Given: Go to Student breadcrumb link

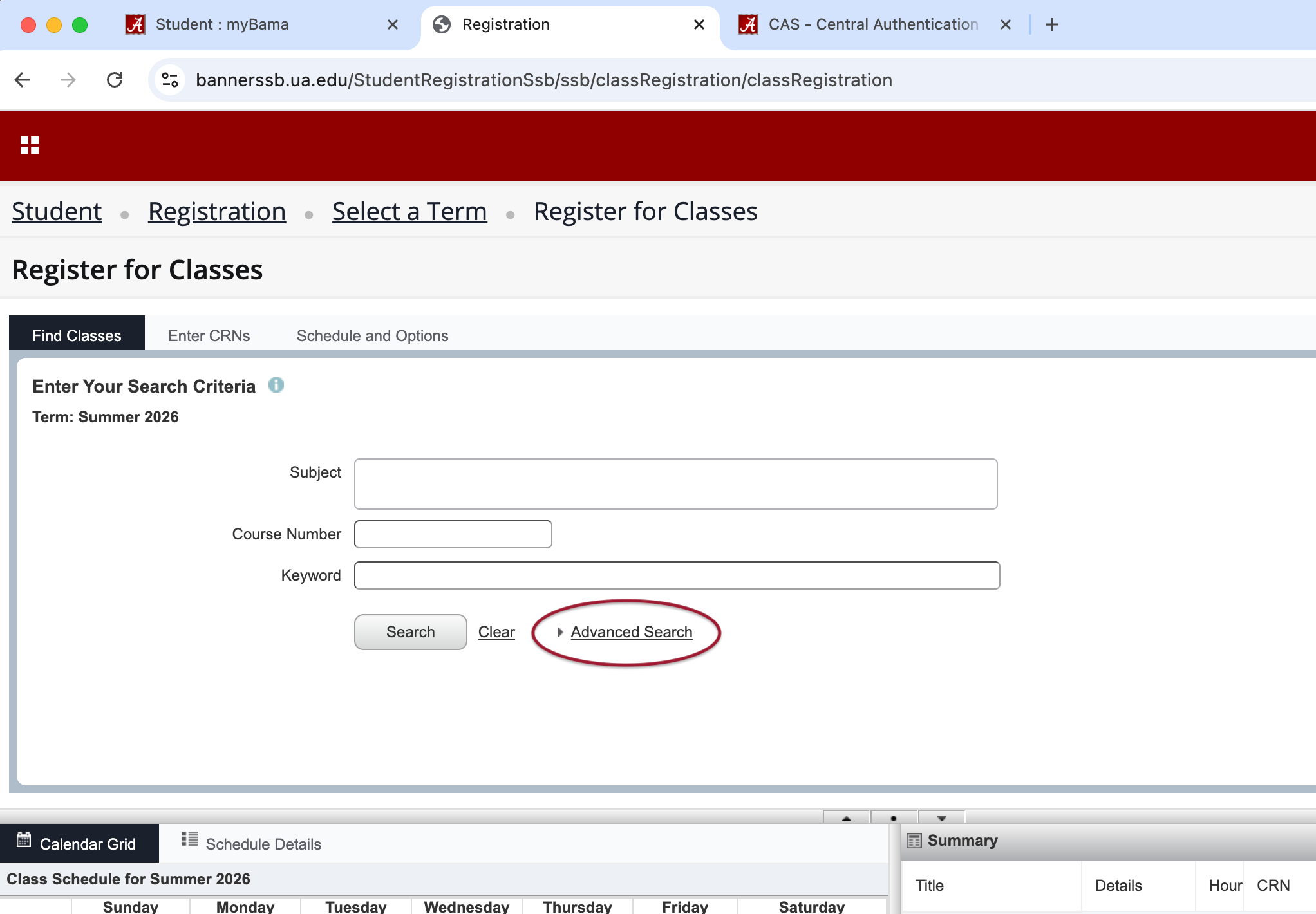Looking at the screenshot, I should (57, 211).
